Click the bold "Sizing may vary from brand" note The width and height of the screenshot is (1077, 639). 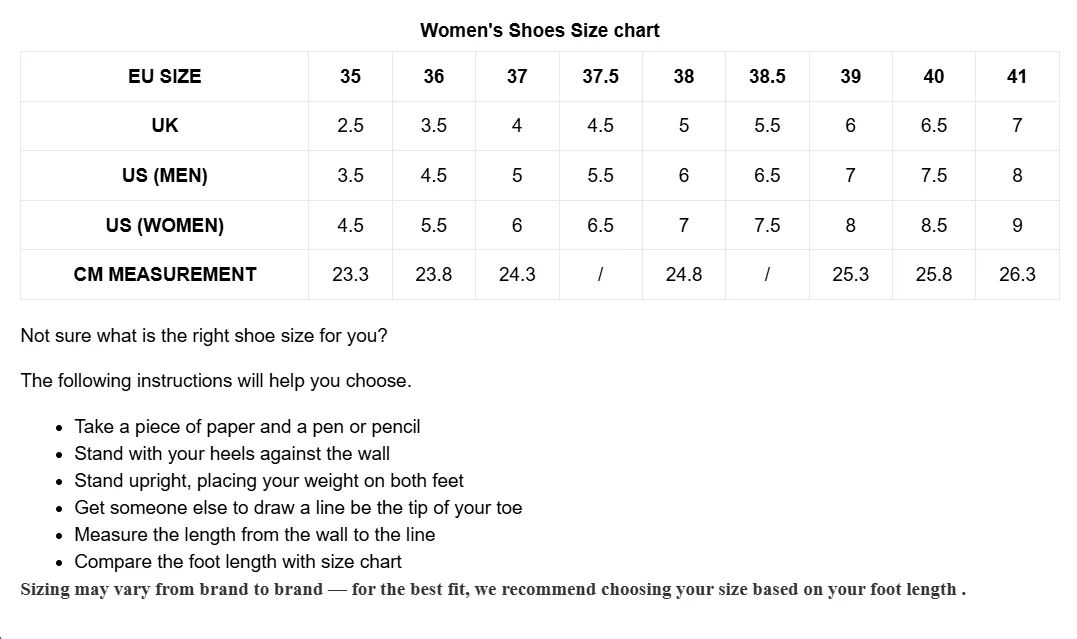pos(493,589)
